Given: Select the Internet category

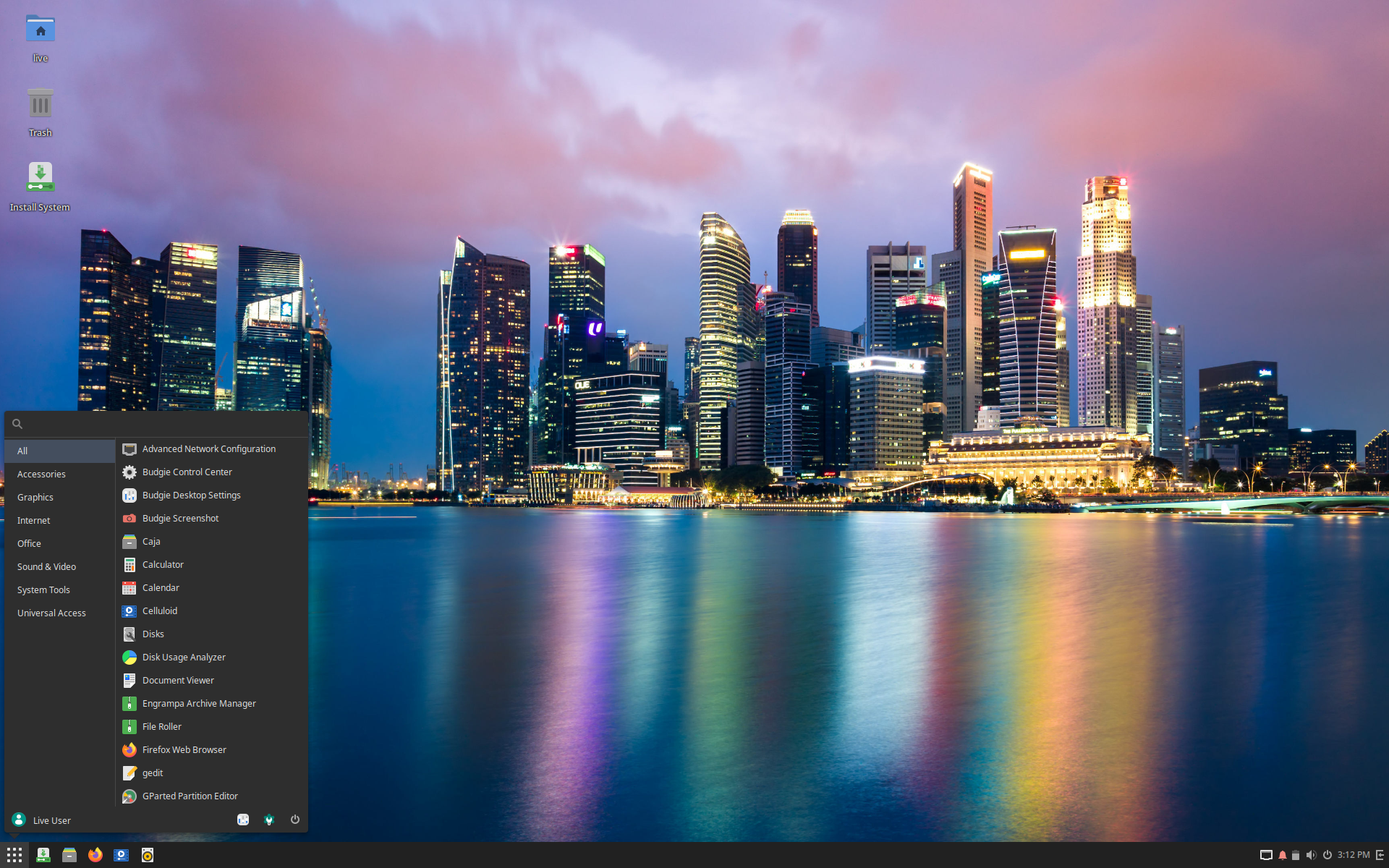Looking at the screenshot, I should (x=60, y=520).
